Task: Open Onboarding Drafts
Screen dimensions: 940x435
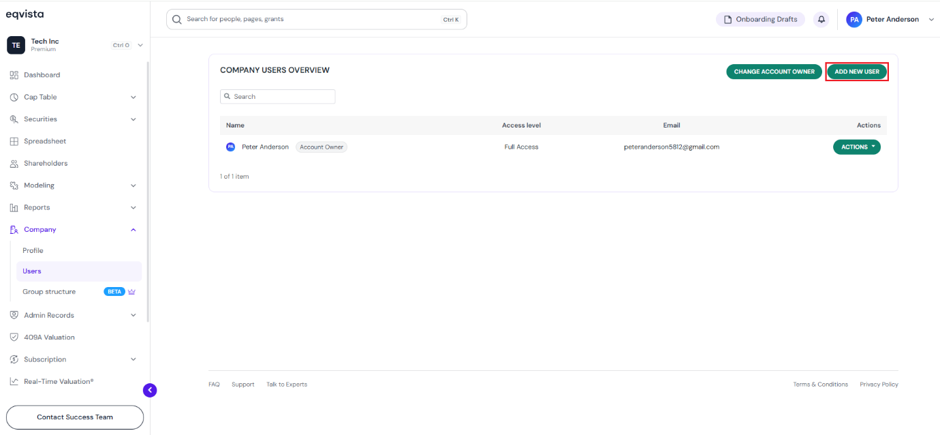Action: [760, 20]
